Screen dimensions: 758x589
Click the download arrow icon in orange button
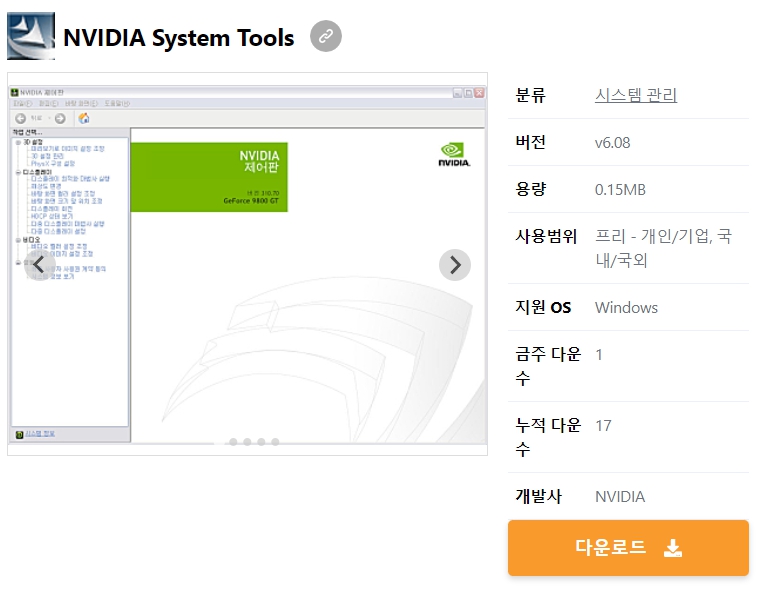tap(673, 548)
